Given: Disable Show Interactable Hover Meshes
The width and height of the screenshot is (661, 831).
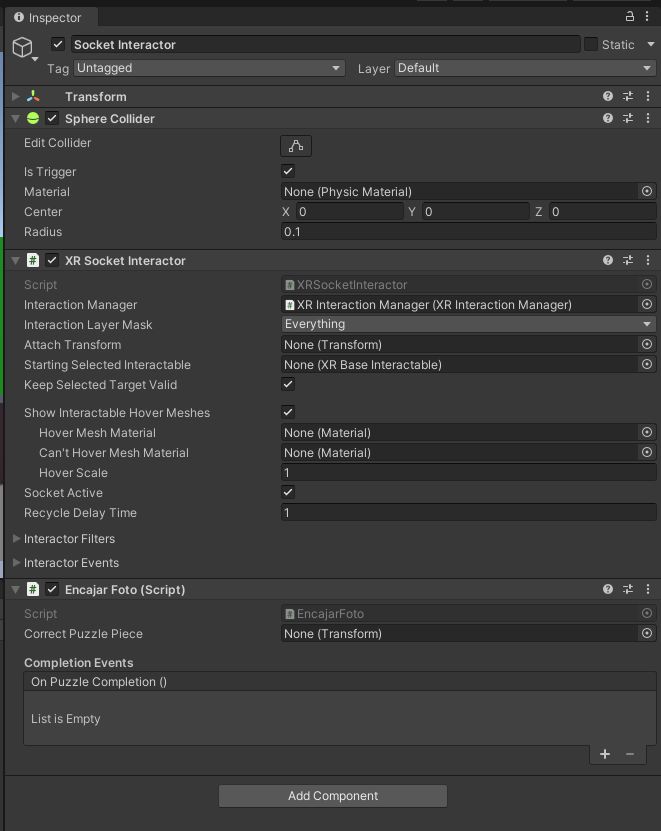Looking at the screenshot, I should pyautogui.click(x=287, y=412).
